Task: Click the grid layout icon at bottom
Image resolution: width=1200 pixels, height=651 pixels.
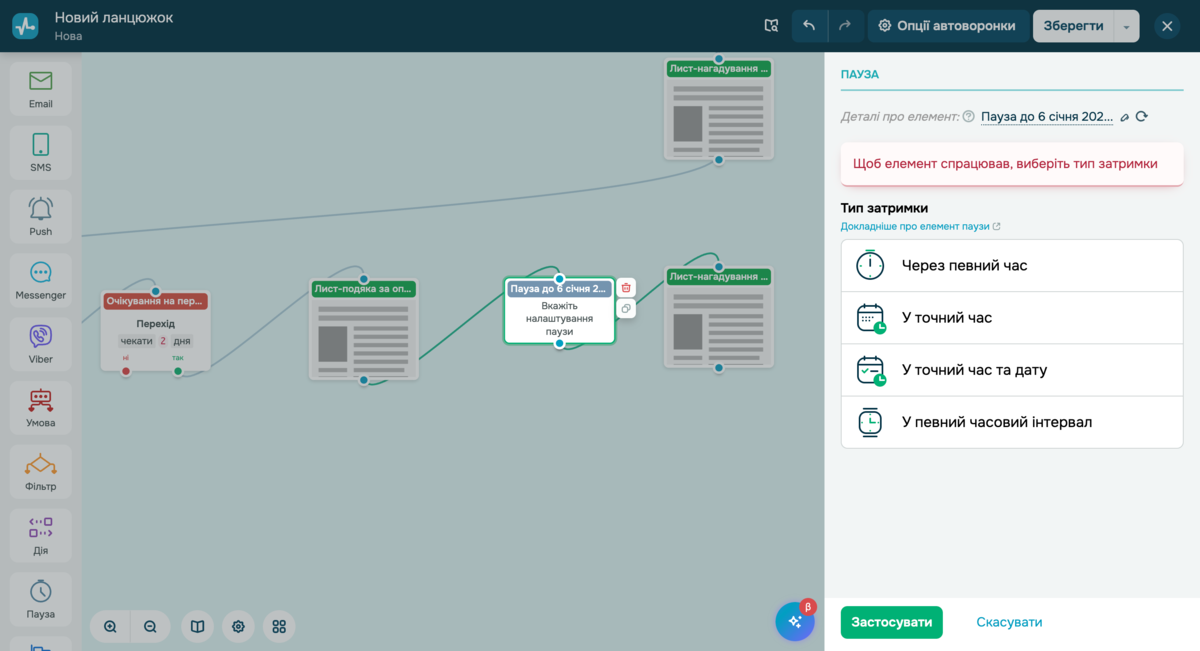Action: coord(279,626)
